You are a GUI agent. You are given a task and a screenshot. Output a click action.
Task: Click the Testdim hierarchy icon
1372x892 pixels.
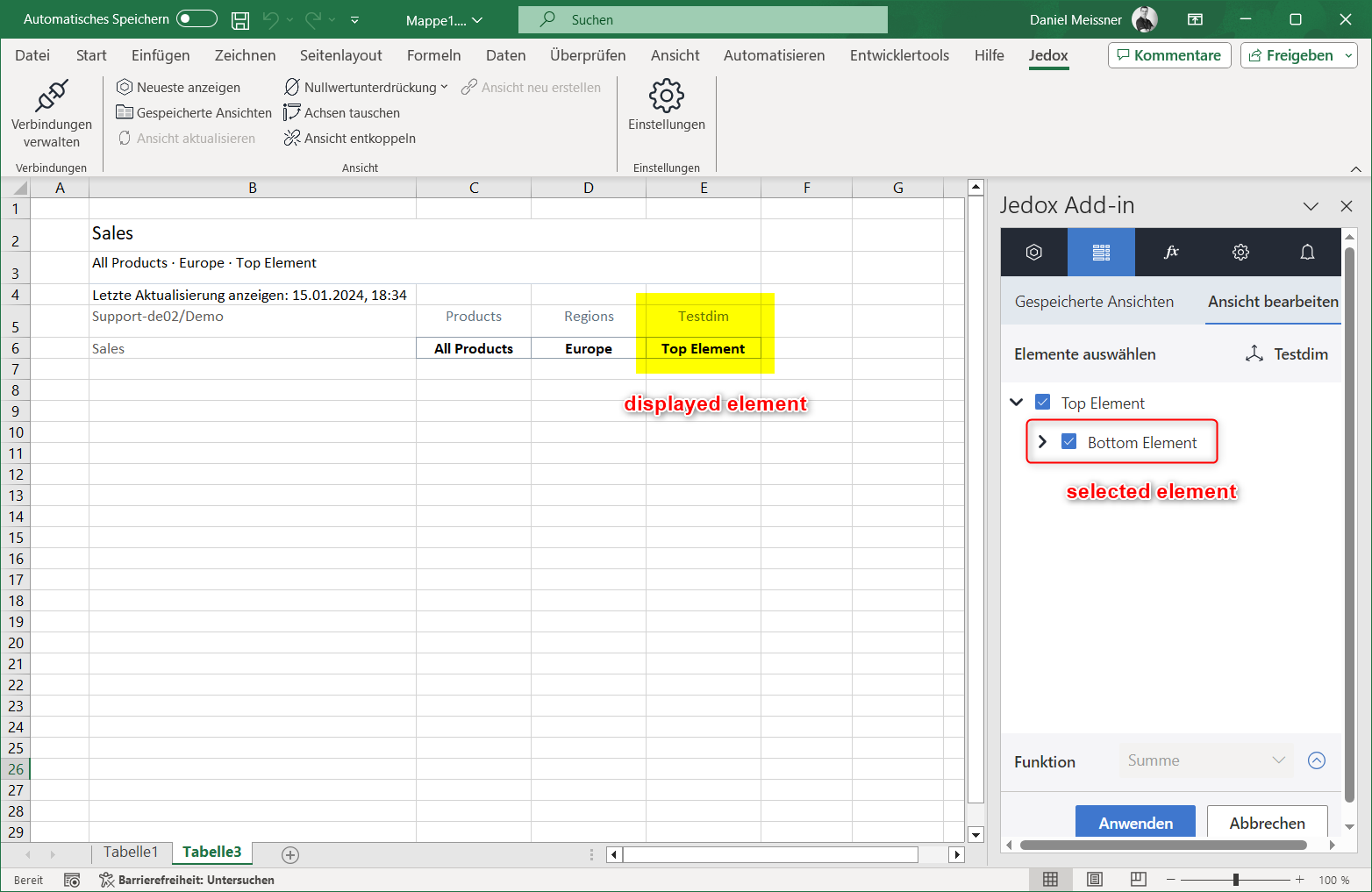click(x=1254, y=354)
